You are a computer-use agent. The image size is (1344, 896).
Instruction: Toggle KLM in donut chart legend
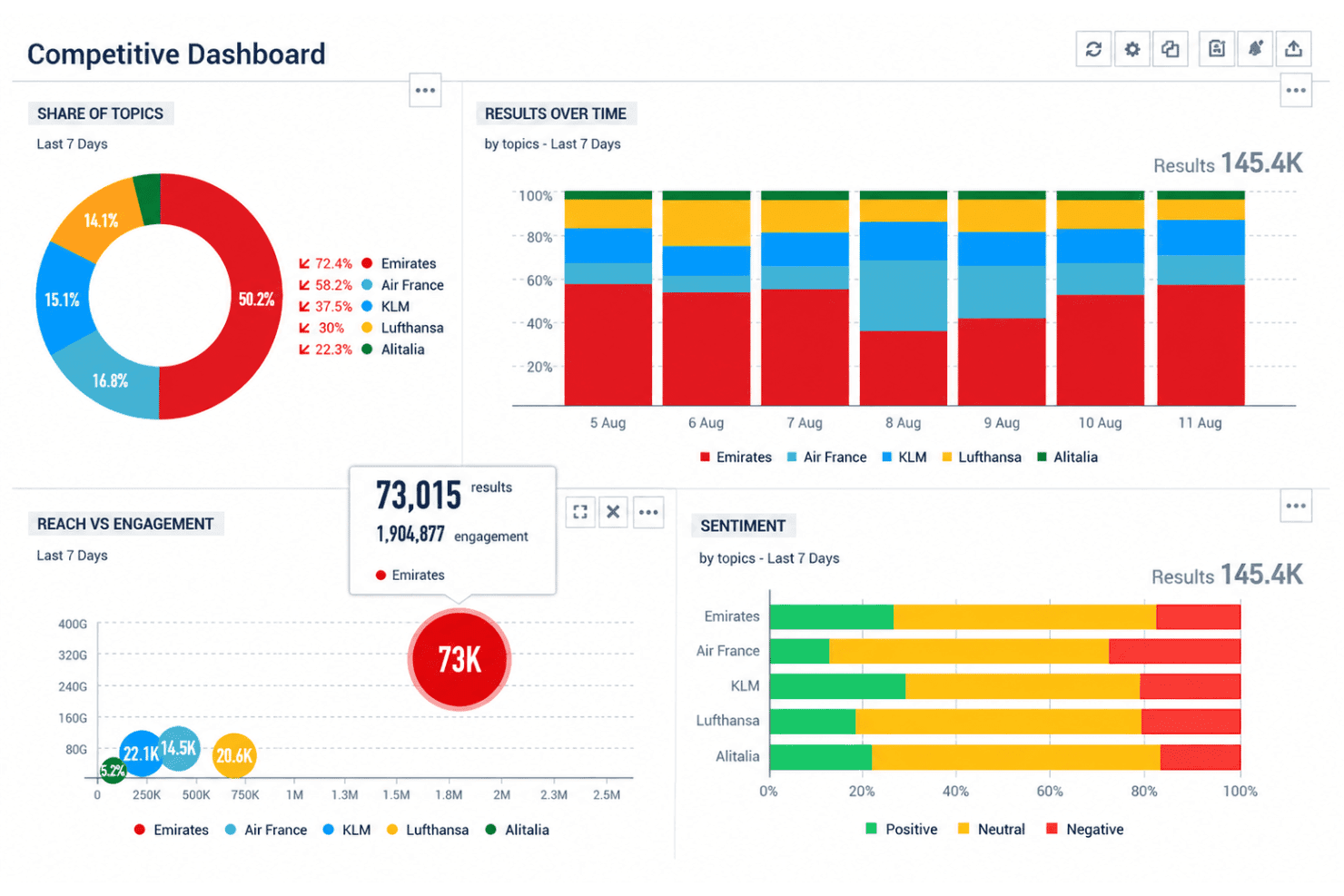pos(386,307)
